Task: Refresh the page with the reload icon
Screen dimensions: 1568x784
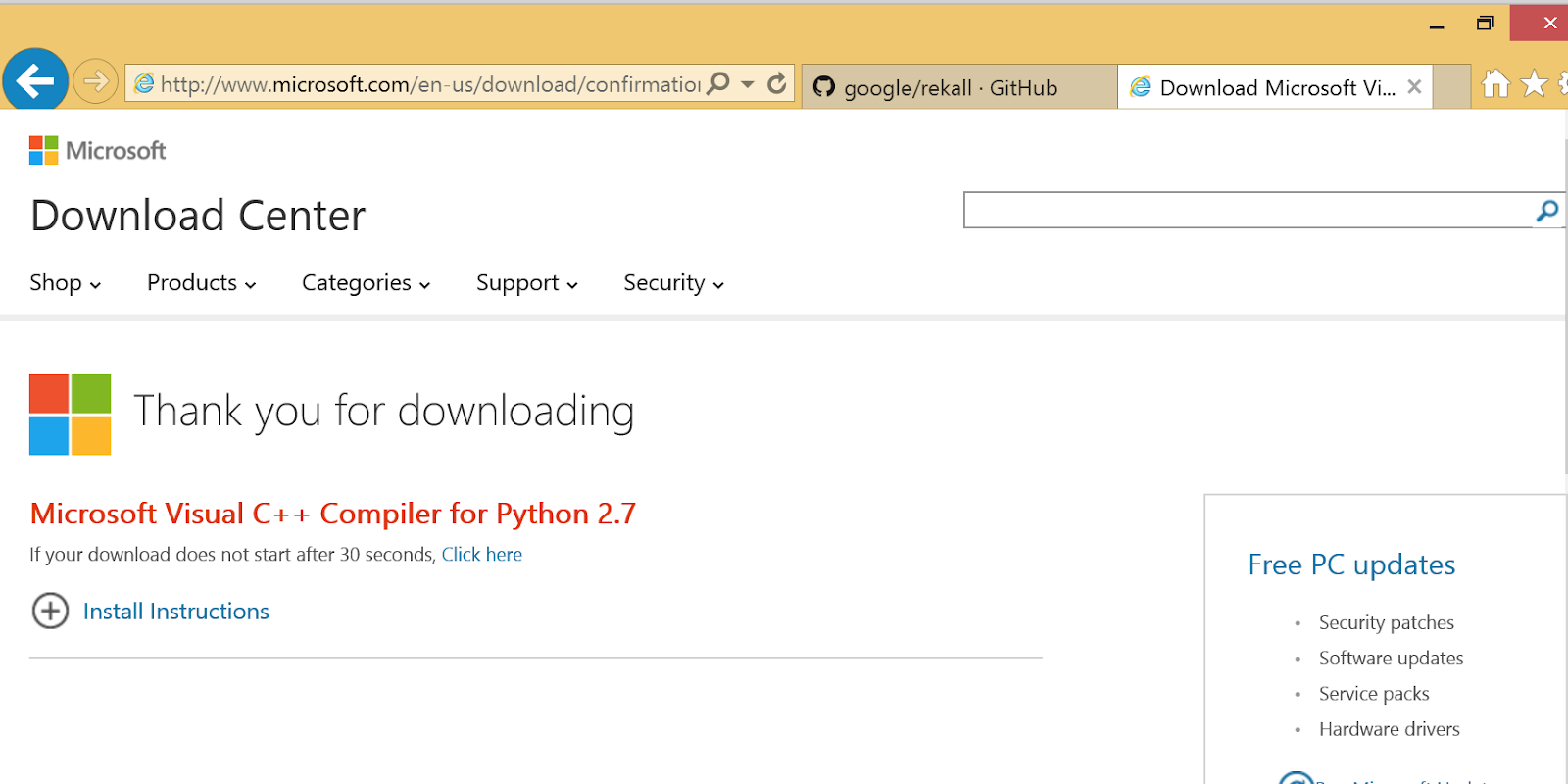Action: [777, 83]
